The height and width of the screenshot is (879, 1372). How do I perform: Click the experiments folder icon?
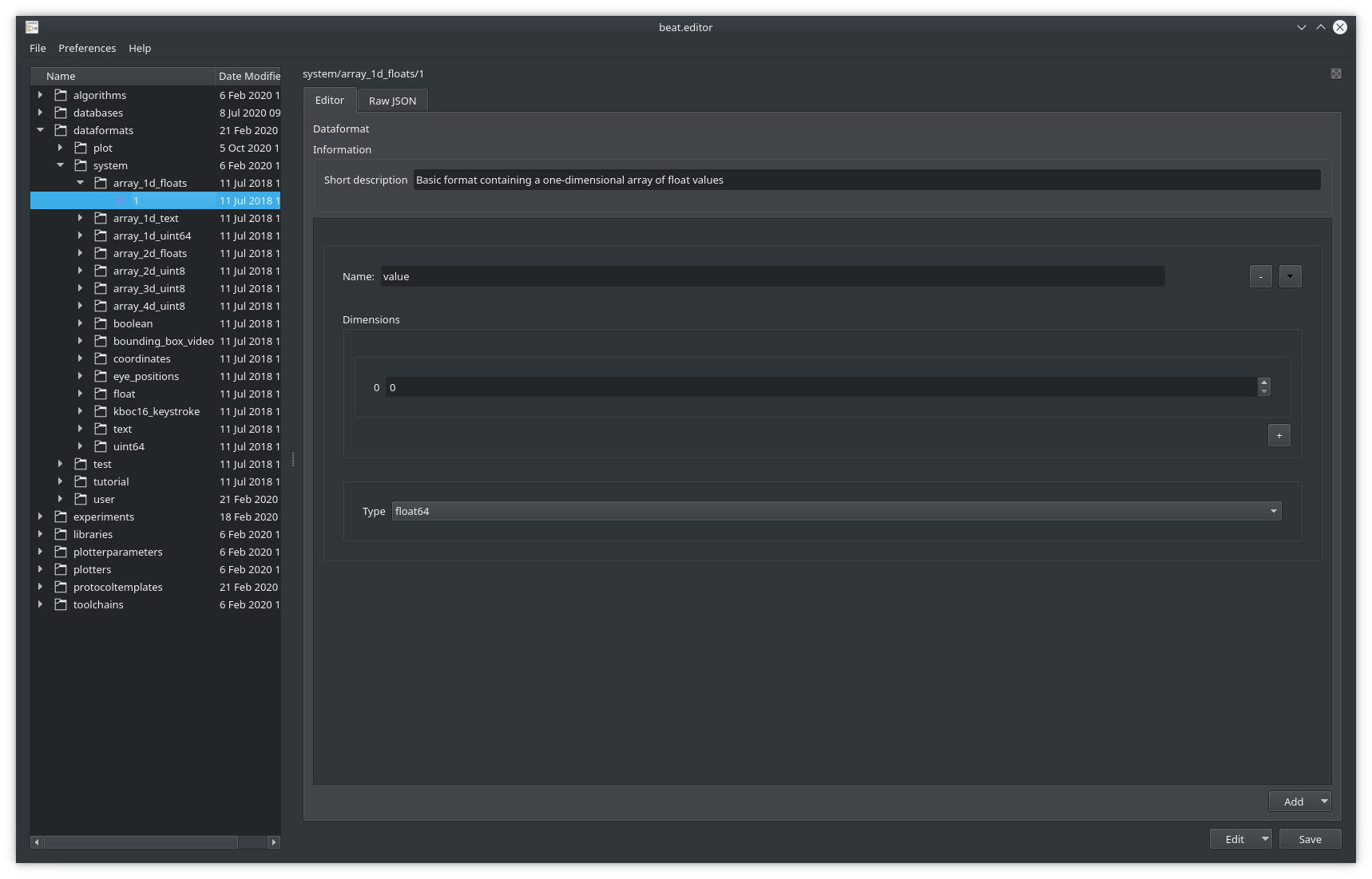click(61, 517)
